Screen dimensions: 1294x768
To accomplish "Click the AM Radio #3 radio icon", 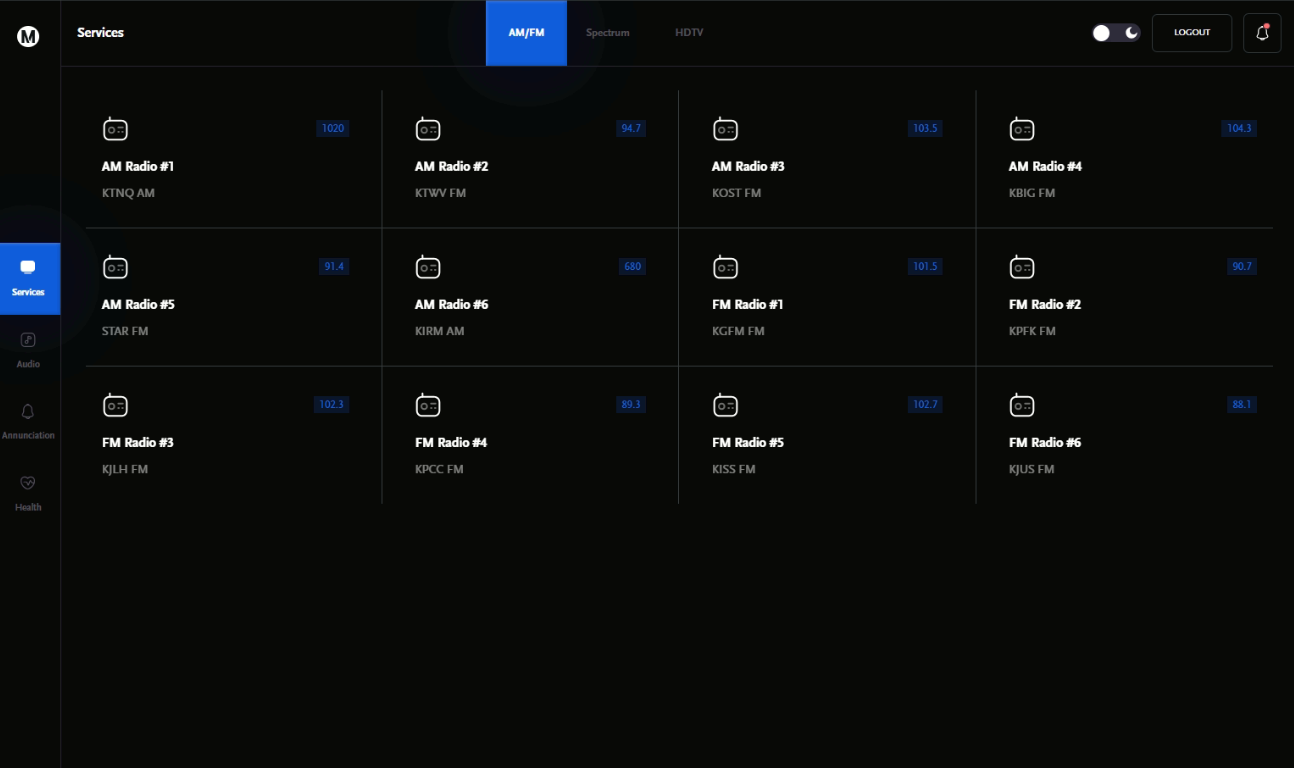I will (x=725, y=129).
